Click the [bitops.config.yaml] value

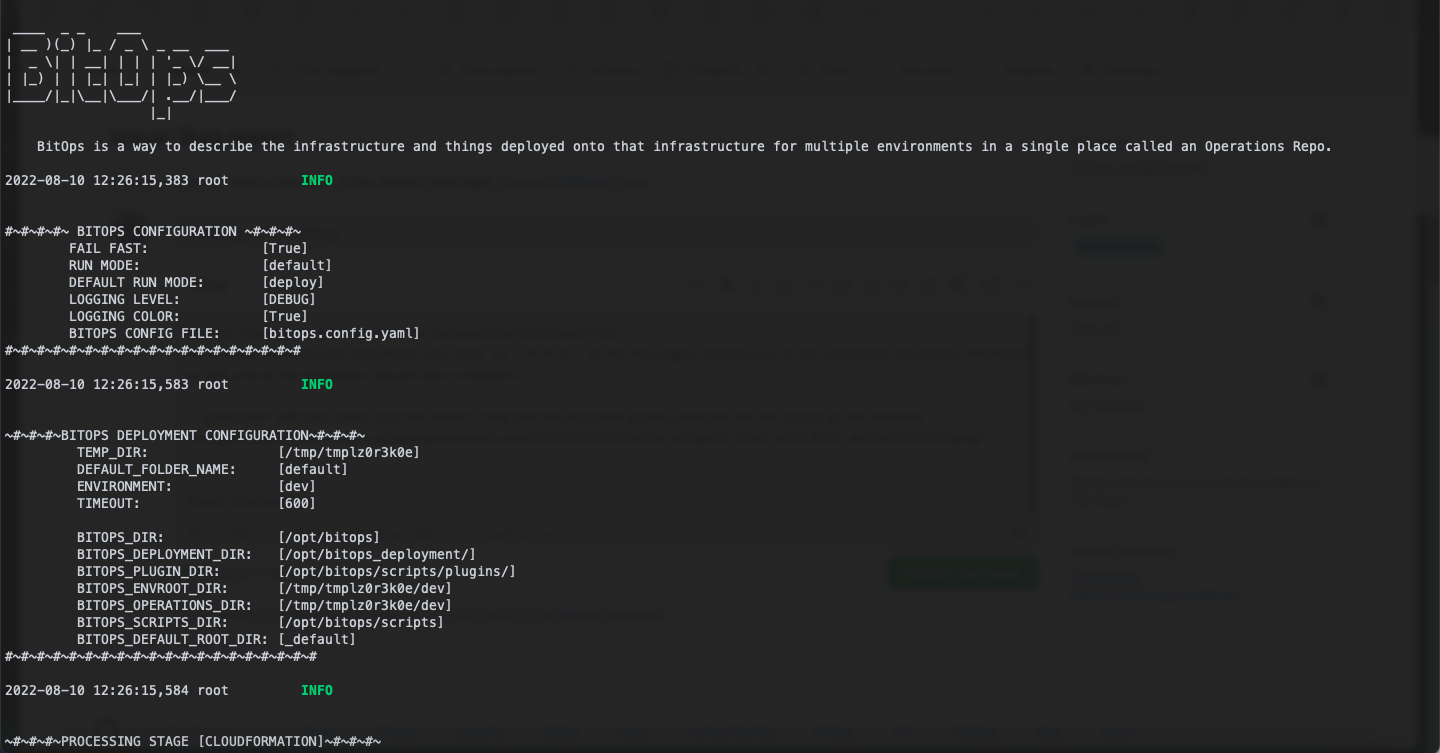click(341, 333)
